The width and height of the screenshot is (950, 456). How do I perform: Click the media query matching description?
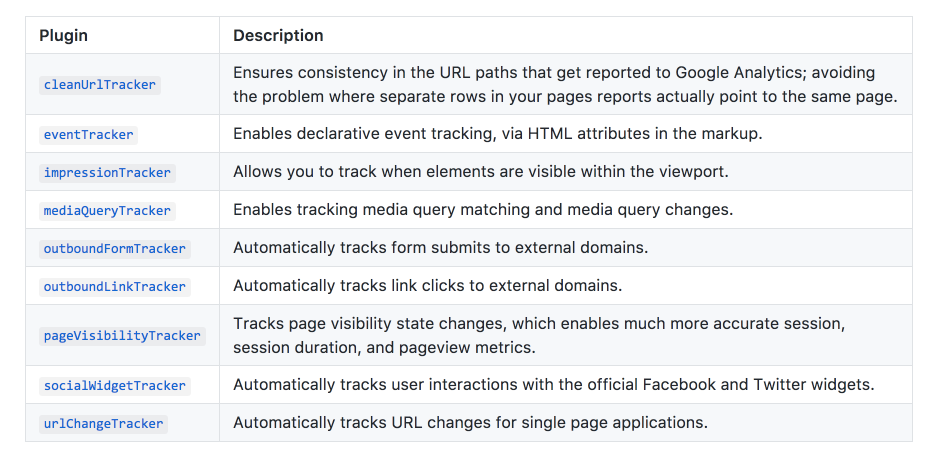coord(483,210)
